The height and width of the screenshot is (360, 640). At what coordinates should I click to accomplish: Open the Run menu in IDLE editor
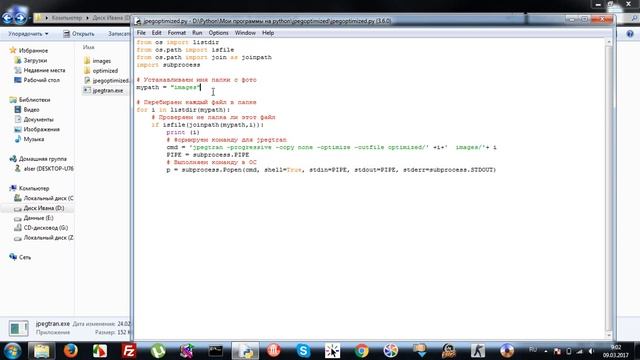pos(197,33)
